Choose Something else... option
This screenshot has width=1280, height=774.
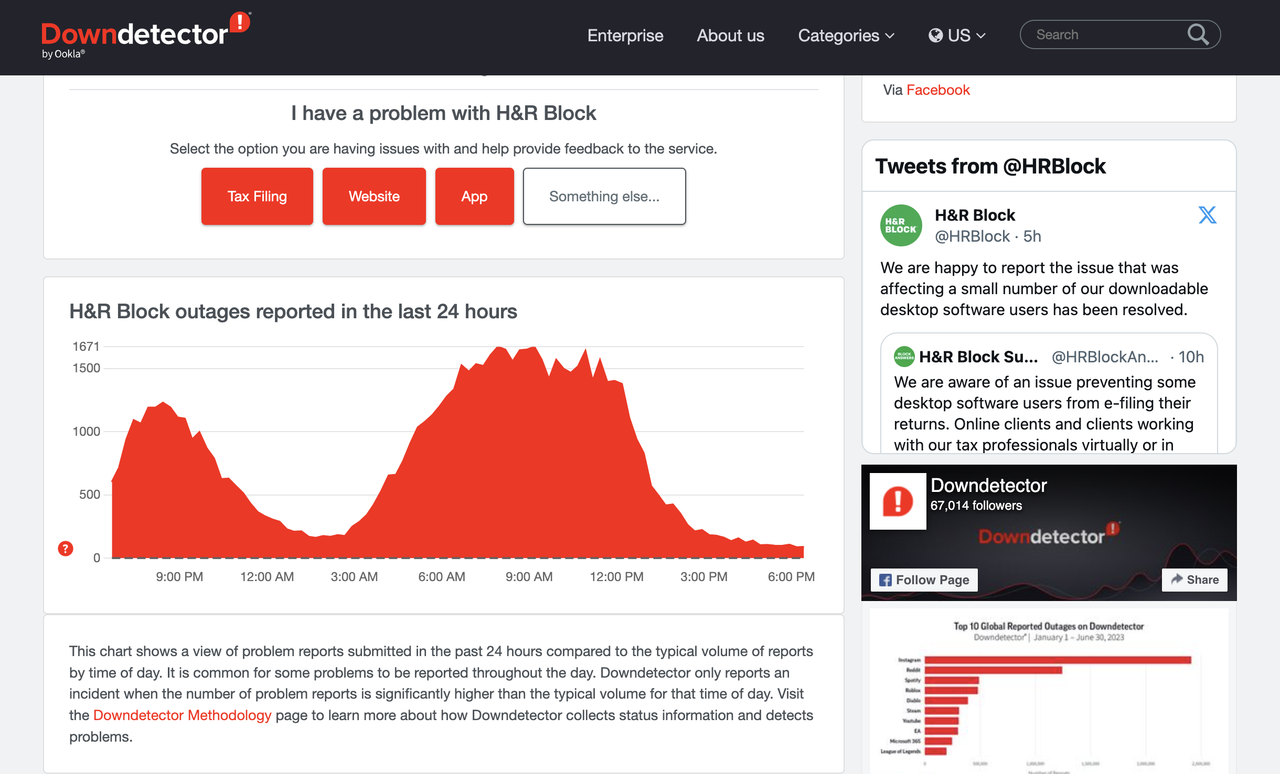(604, 196)
